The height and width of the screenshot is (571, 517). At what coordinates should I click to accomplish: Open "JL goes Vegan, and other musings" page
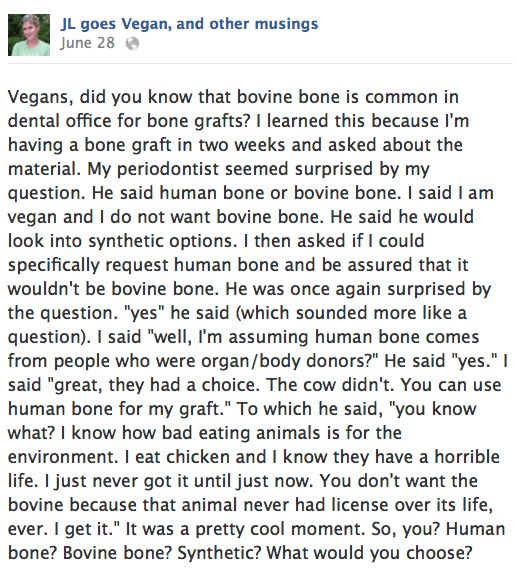(x=189, y=24)
